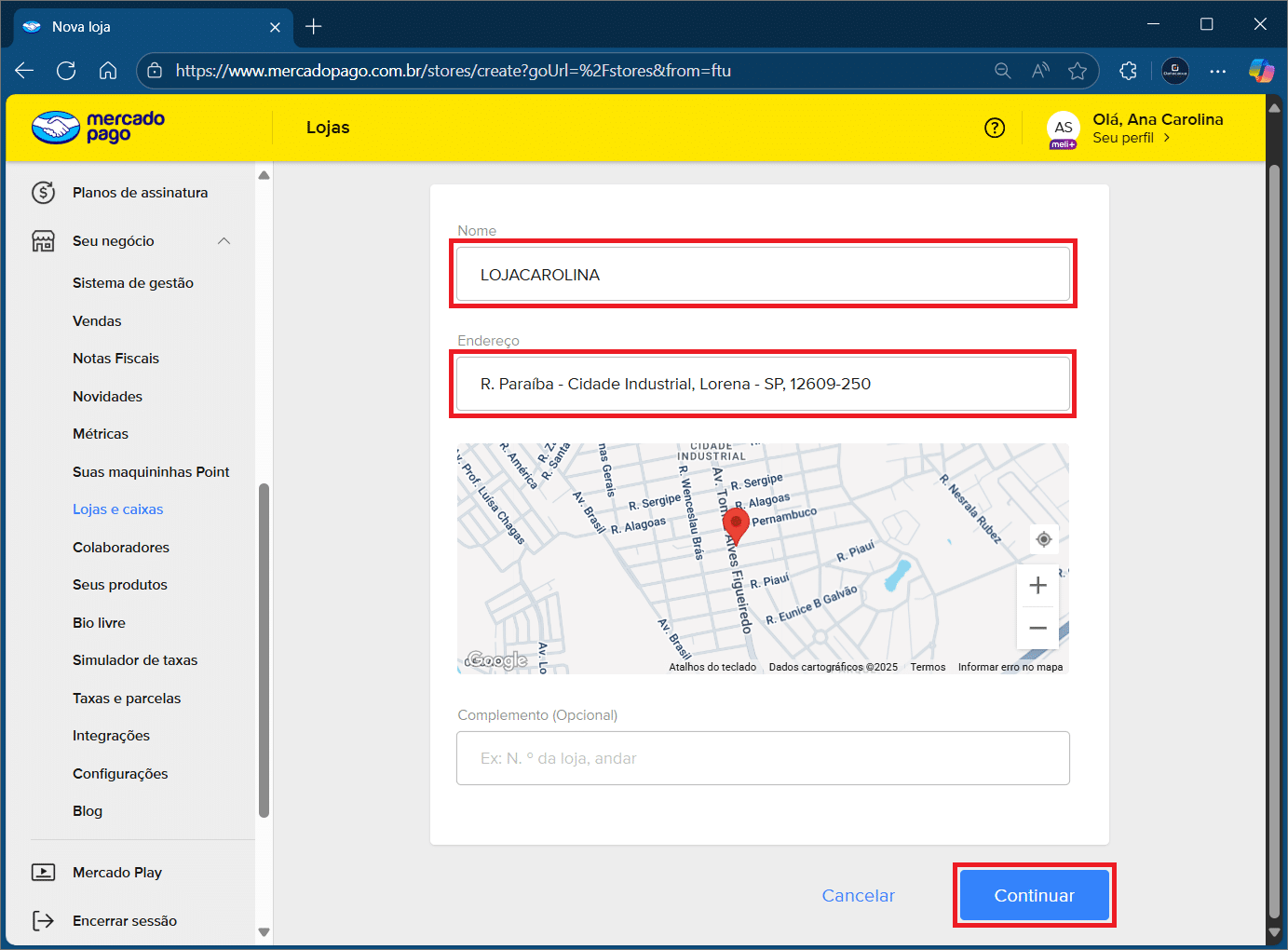1288x950 pixels.
Task: Add page to favorites with star icon
Action: click(x=1078, y=71)
